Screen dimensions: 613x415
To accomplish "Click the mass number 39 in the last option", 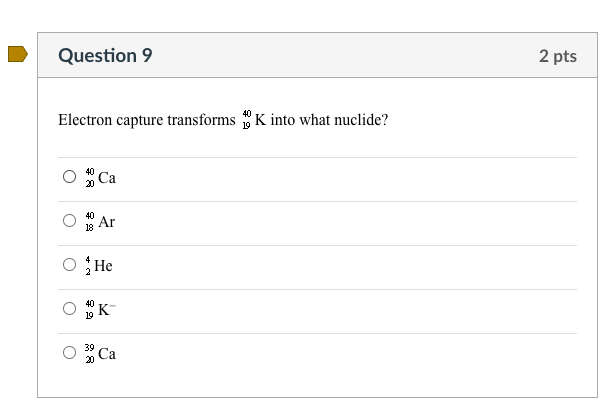I will tap(90, 348).
